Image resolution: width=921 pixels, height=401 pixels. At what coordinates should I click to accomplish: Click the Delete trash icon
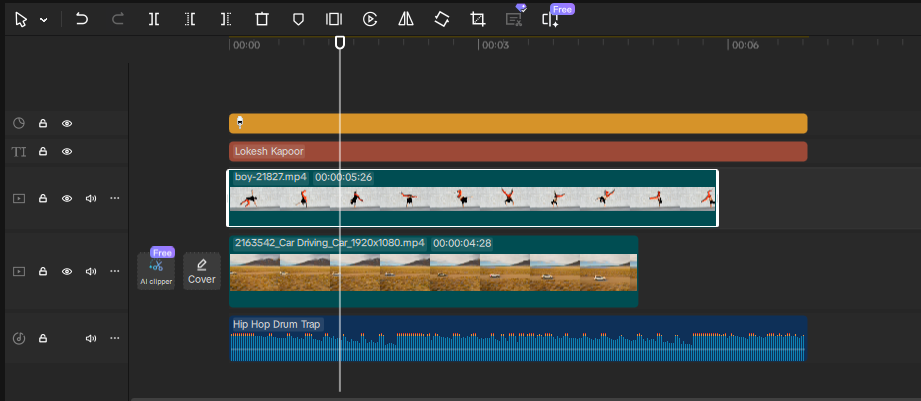click(x=262, y=19)
